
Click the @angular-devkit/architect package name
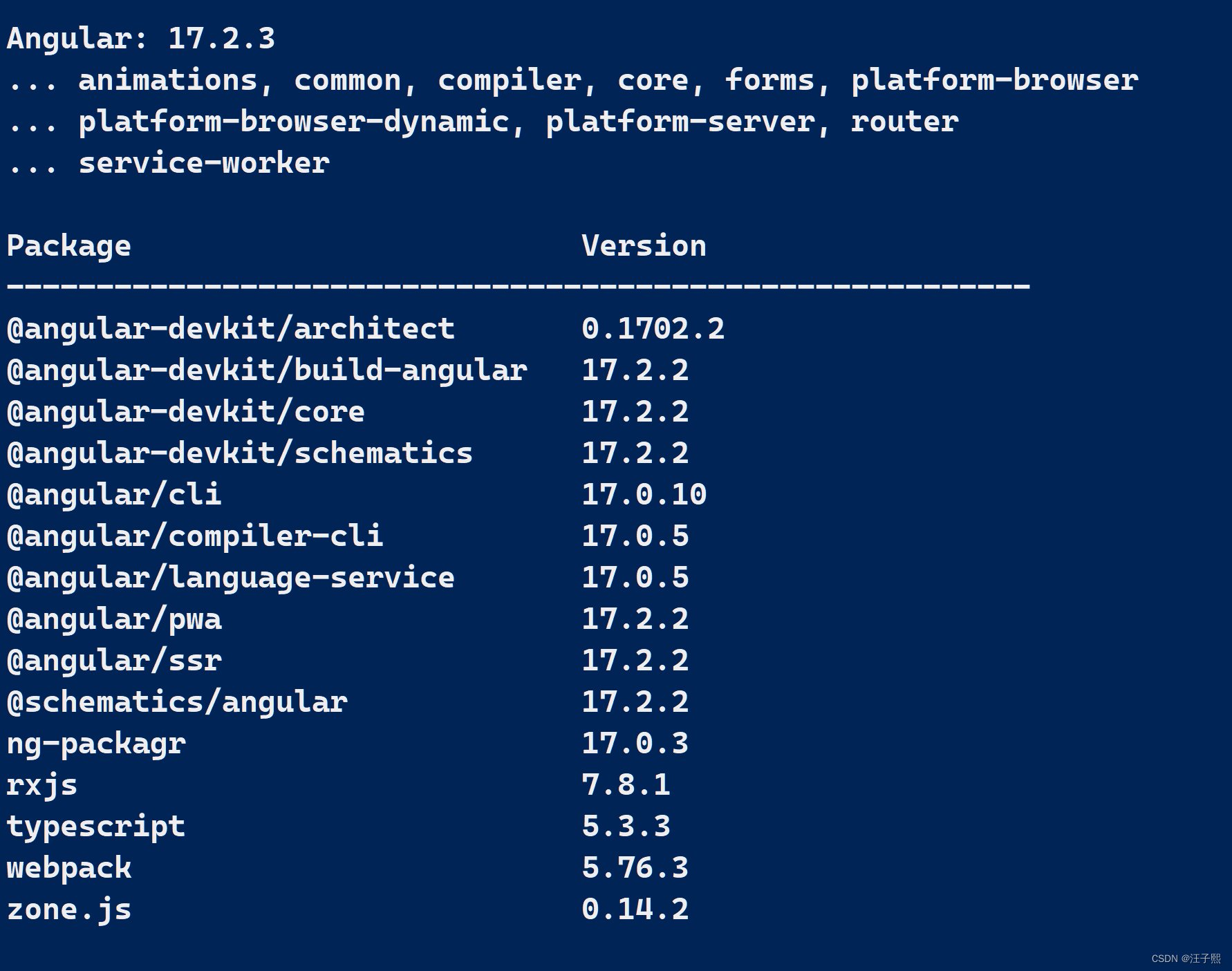(x=228, y=328)
